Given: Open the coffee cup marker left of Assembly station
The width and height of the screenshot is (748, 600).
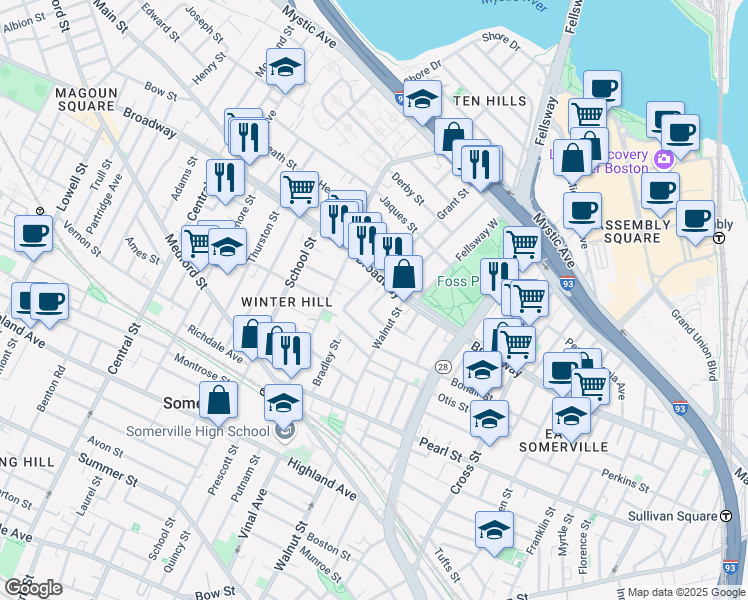Looking at the screenshot, I should [696, 219].
